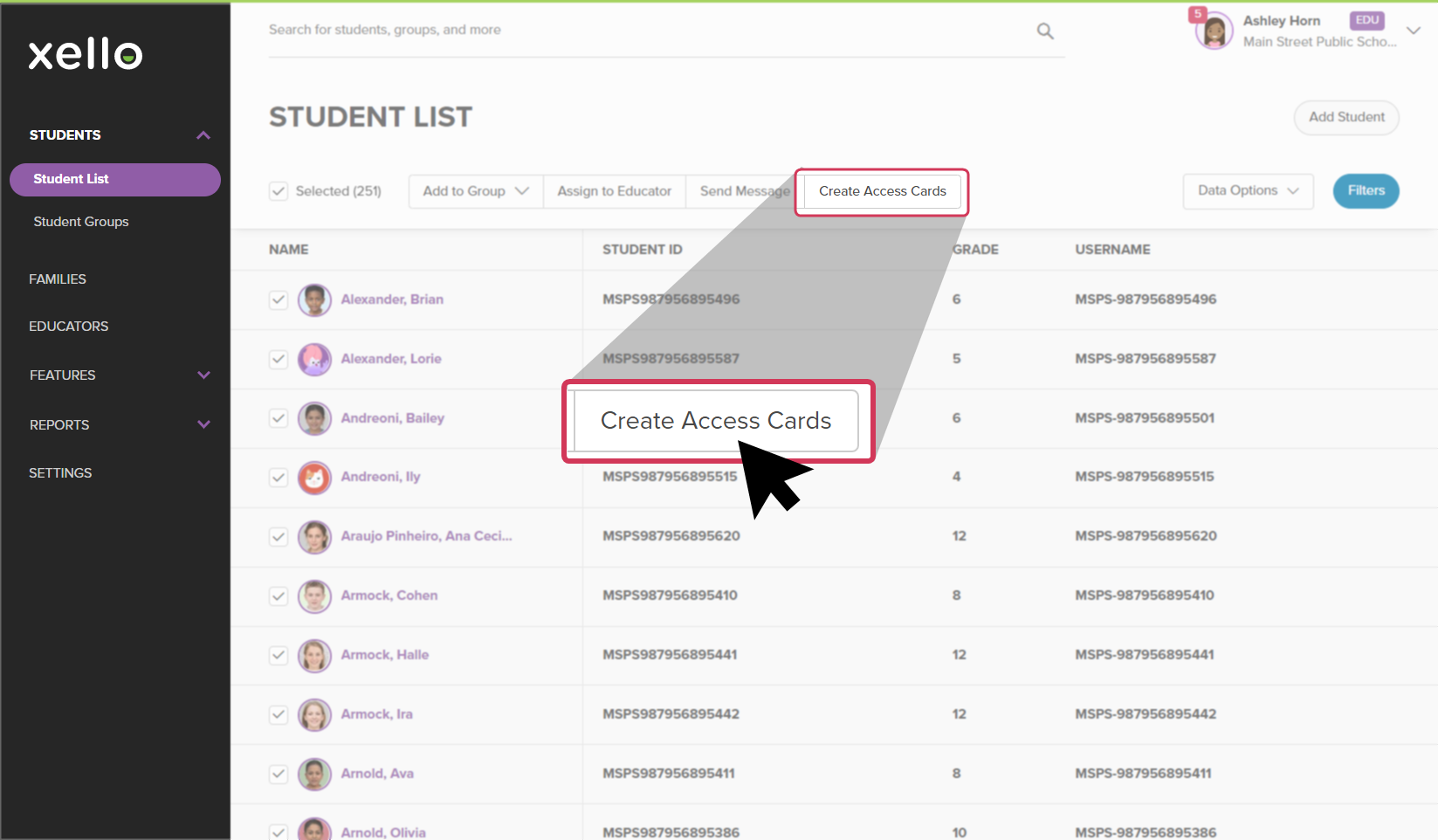Open Andreoni, Ily student link
Screen dimensions: 1438x840
pos(381,477)
